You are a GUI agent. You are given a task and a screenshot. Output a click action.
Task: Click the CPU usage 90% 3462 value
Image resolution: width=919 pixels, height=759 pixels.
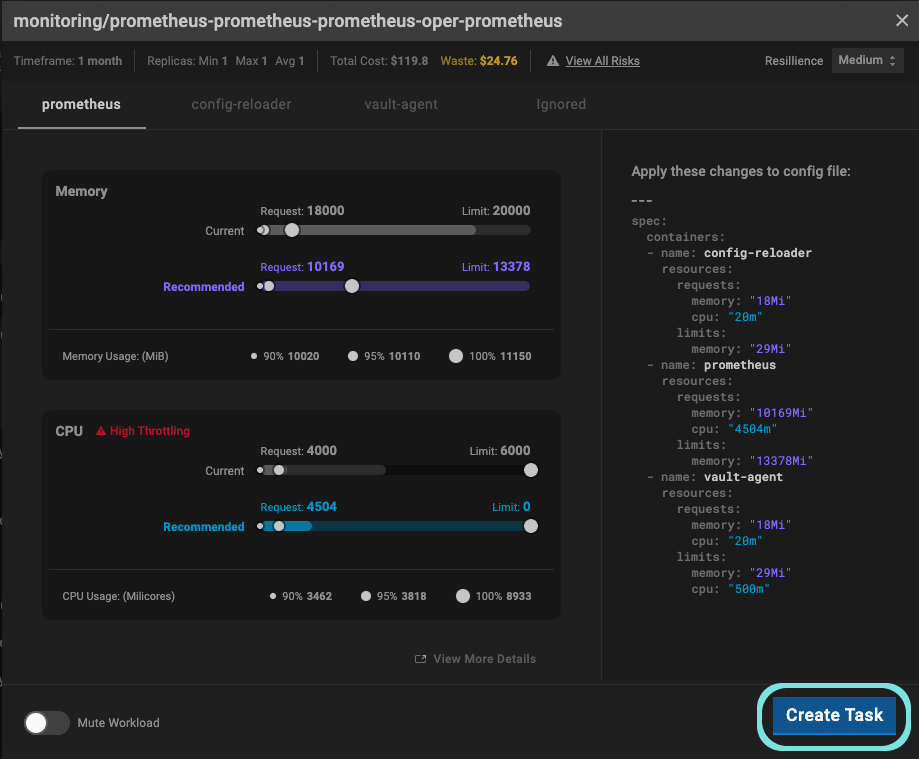[307, 596]
